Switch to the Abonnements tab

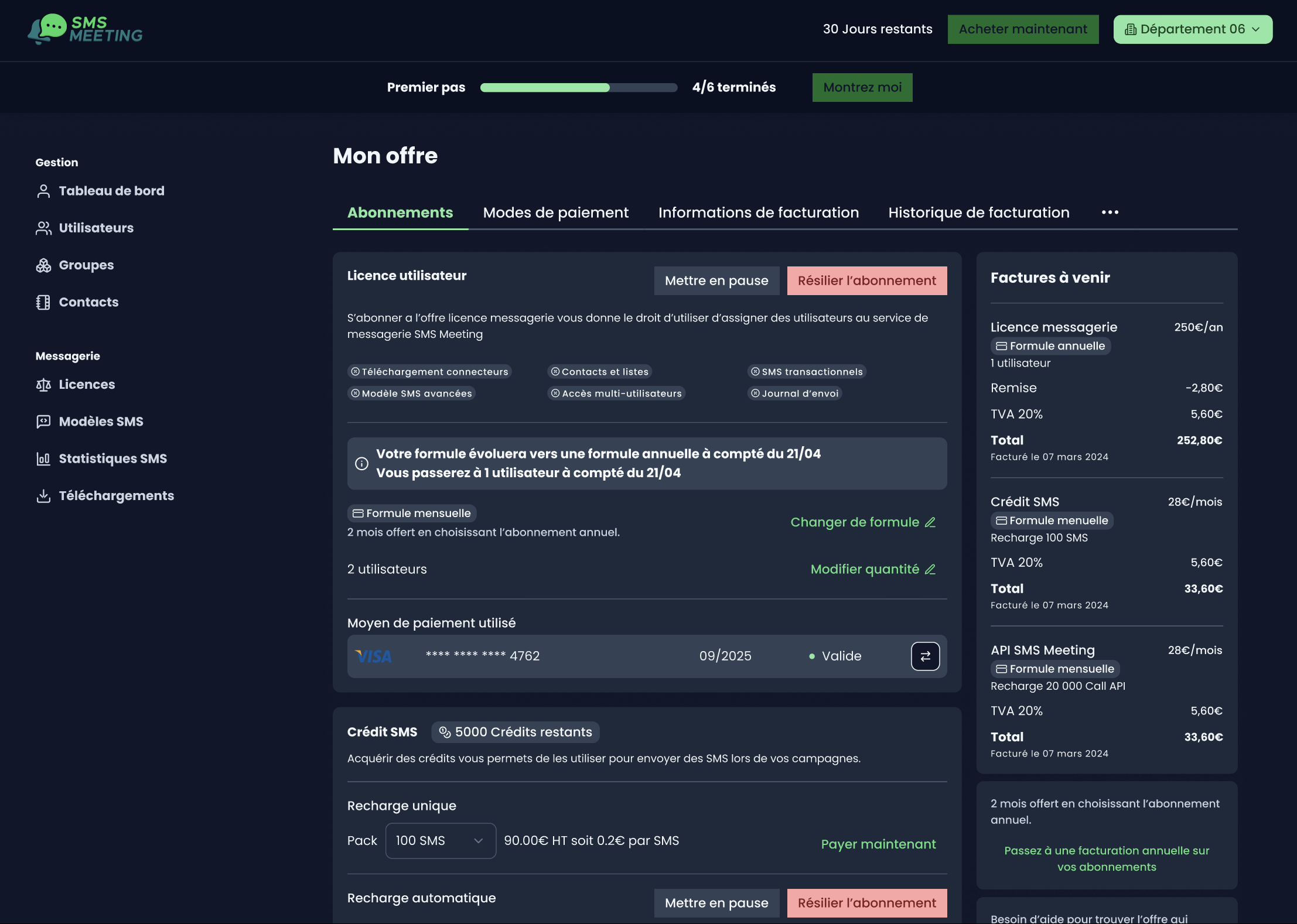tap(400, 213)
